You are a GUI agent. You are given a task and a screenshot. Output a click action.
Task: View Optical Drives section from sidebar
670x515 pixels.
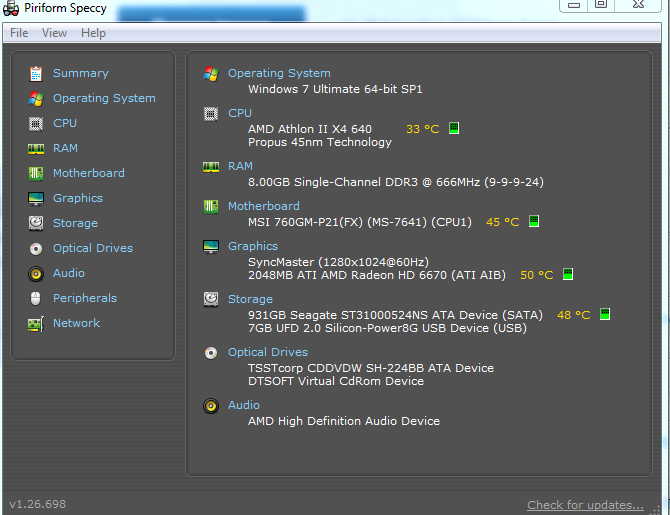coord(93,248)
